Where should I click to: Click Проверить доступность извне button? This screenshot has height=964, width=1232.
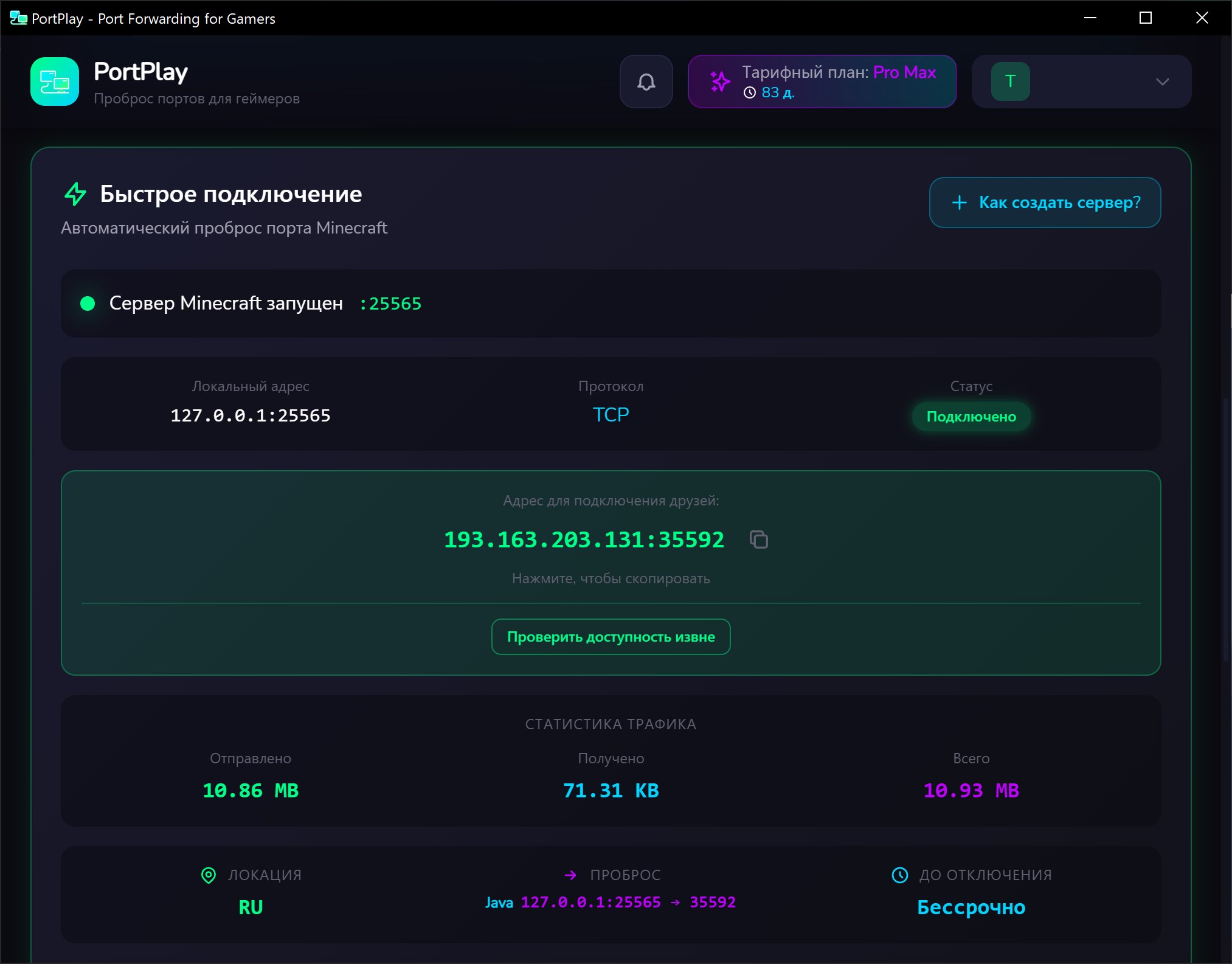(x=611, y=637)
